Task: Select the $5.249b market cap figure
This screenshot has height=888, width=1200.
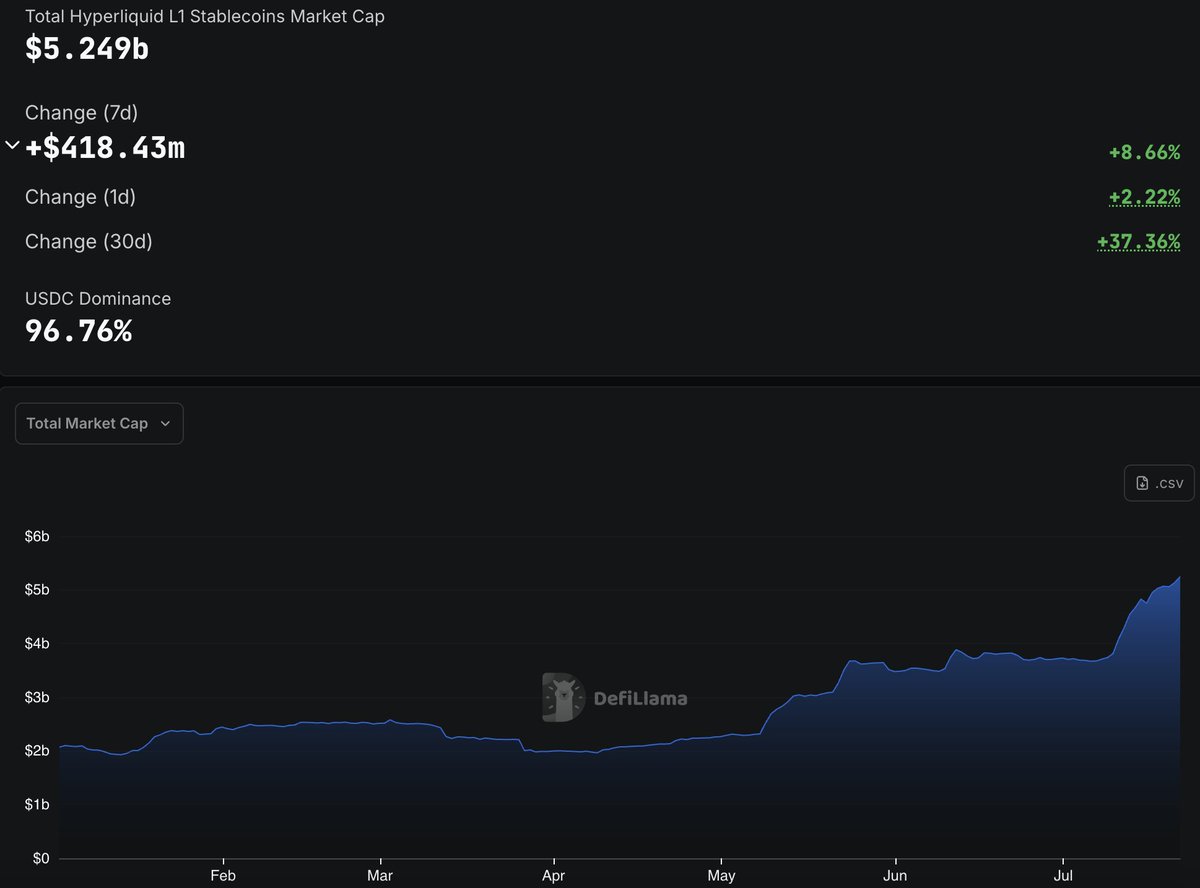Action: [x=87, y=48]
